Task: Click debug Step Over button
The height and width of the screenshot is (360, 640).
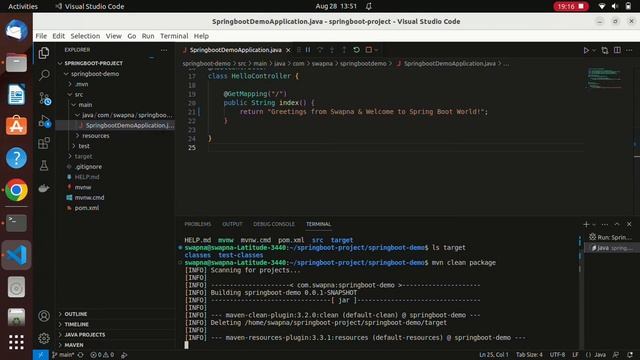Action: (x=320, y=50)
